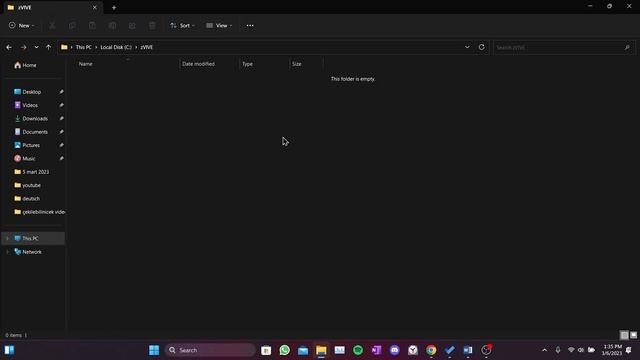Go back with the back arrow
This screenshot has width=640, height=360.
point(9,47)
